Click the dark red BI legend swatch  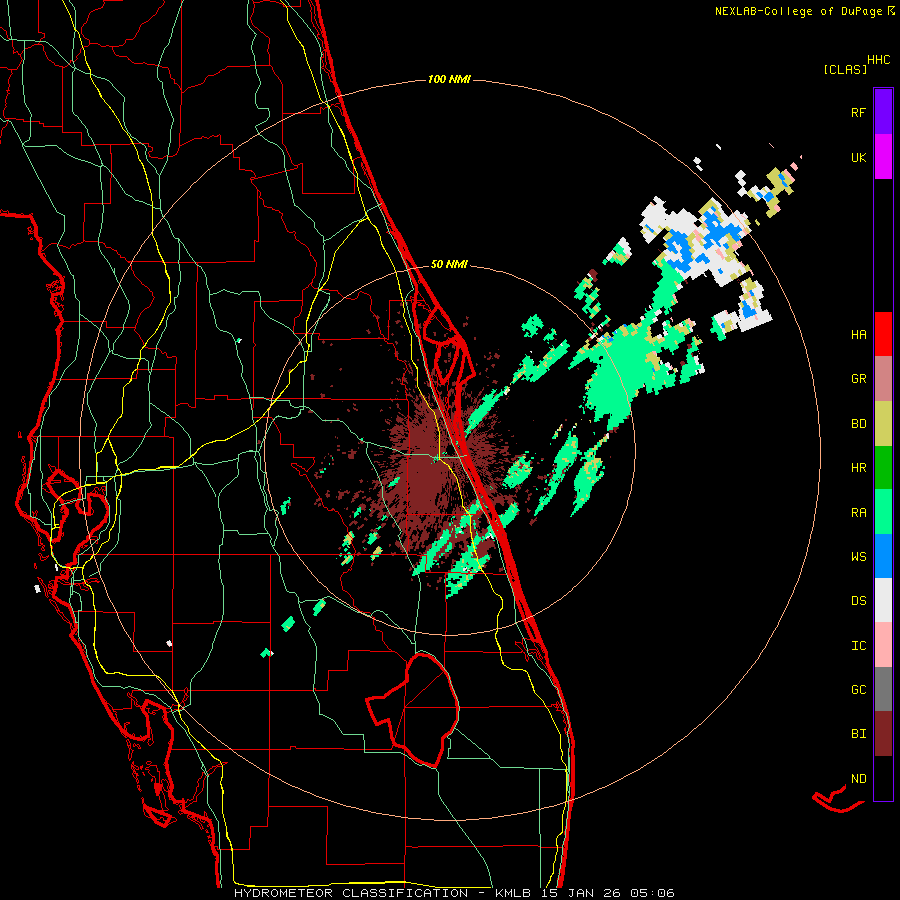coord(883,734)
